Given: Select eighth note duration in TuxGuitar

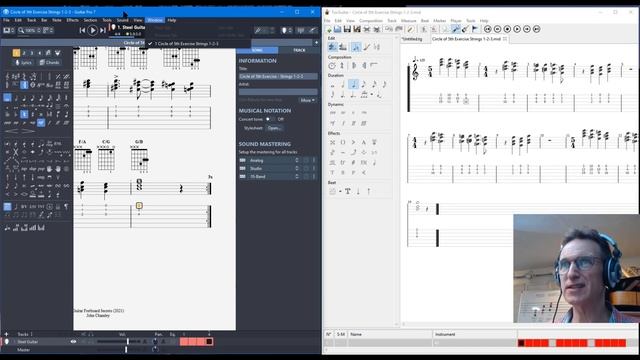Looking at the screenshot, I should coord(363,84).
